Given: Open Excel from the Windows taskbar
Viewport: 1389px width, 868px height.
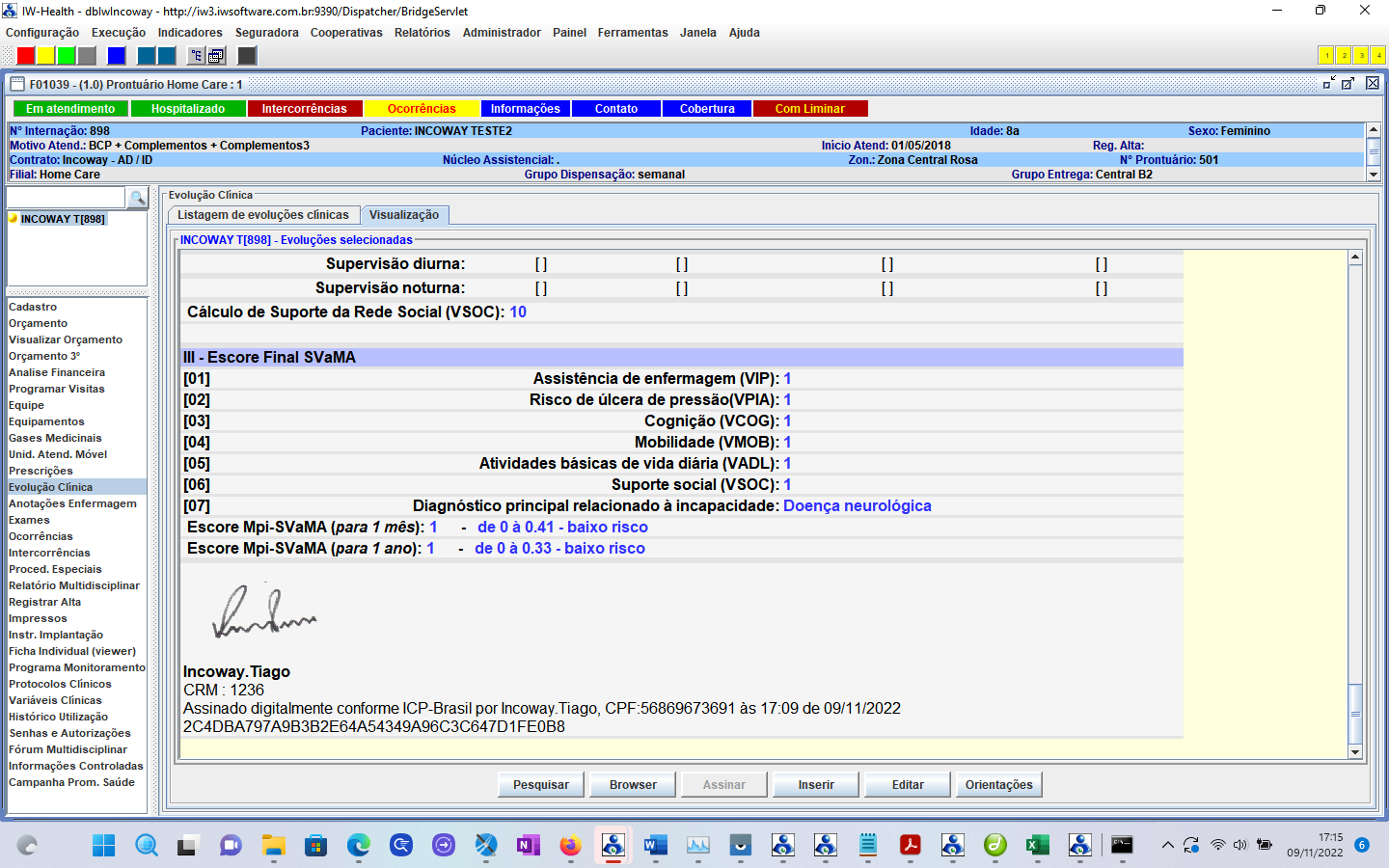Looking at the screenshot, I should click(x=1037, y=846).
